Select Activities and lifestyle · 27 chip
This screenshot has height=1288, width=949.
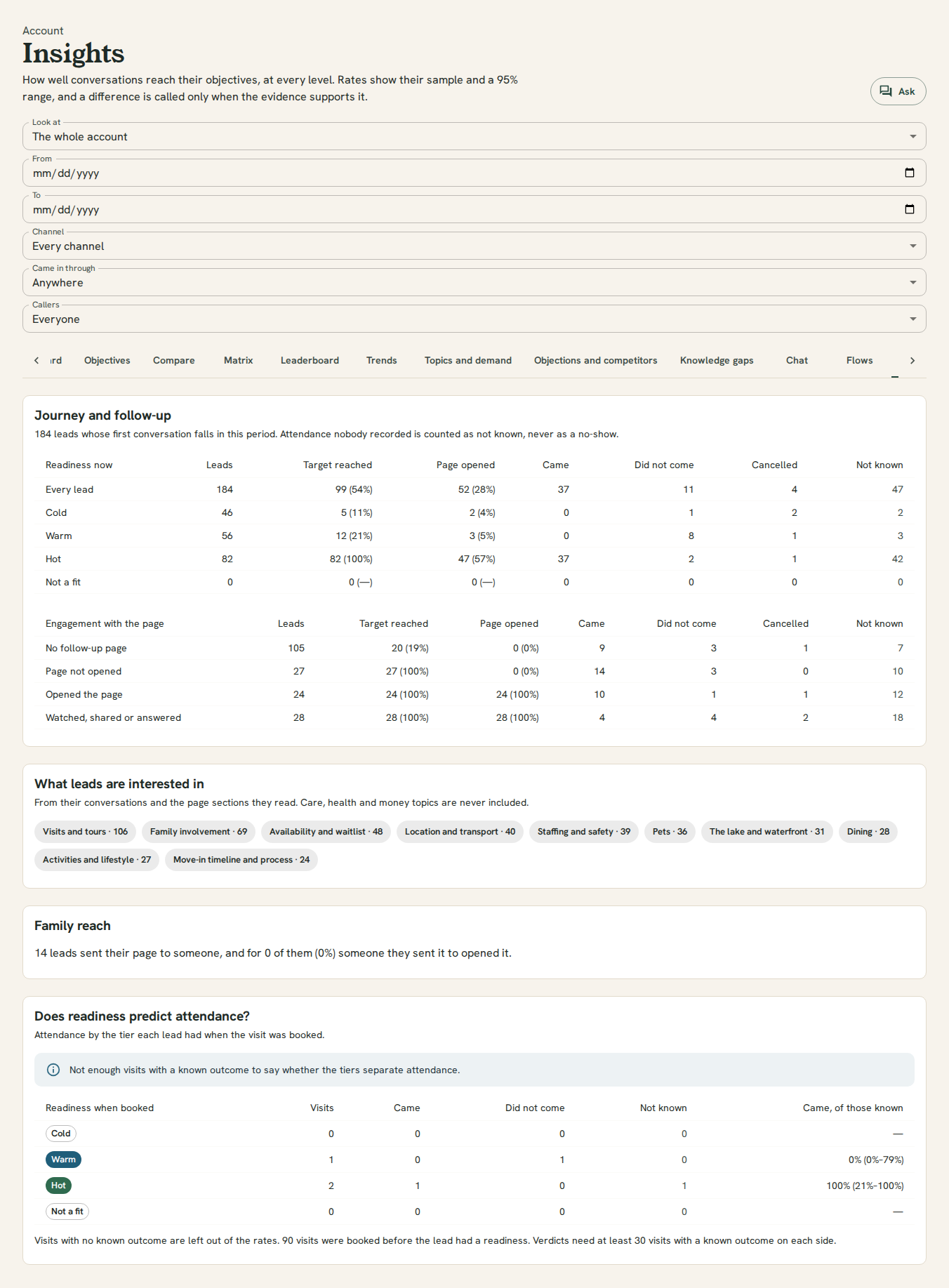[x=97, y=860]
